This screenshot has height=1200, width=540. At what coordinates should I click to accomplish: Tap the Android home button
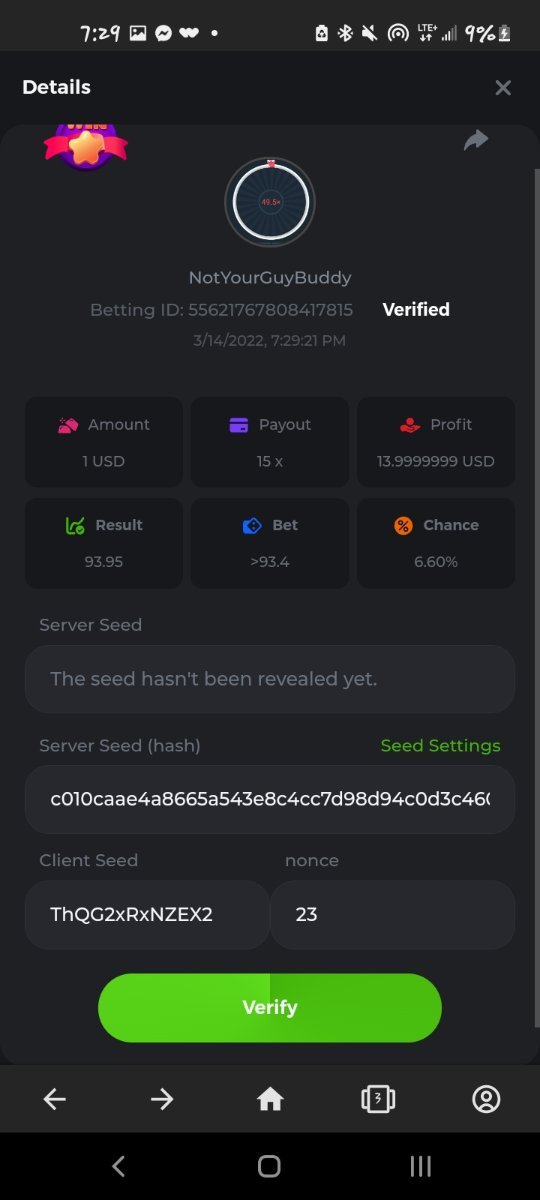pyautogui.click(x=269, y=1166)
